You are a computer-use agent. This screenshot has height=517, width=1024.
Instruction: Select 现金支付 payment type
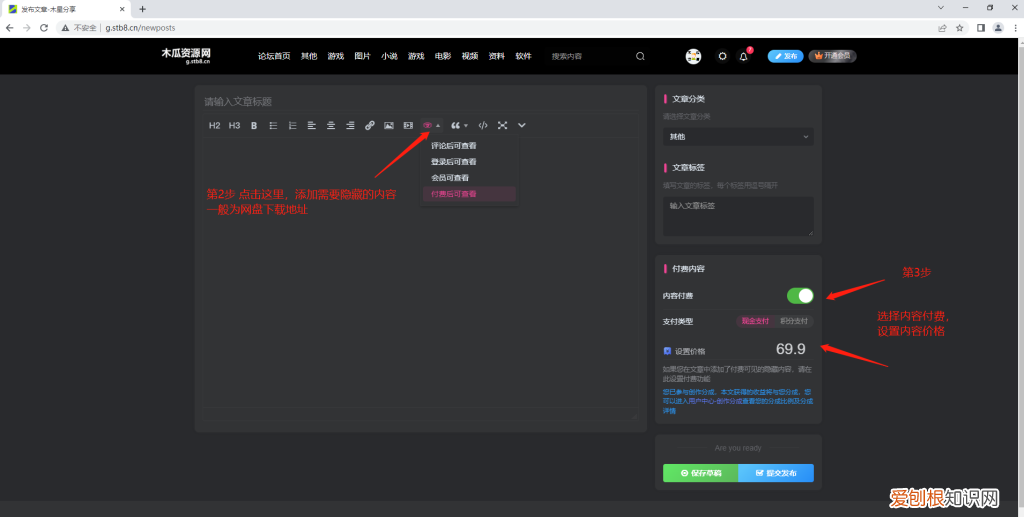point(755,321)
